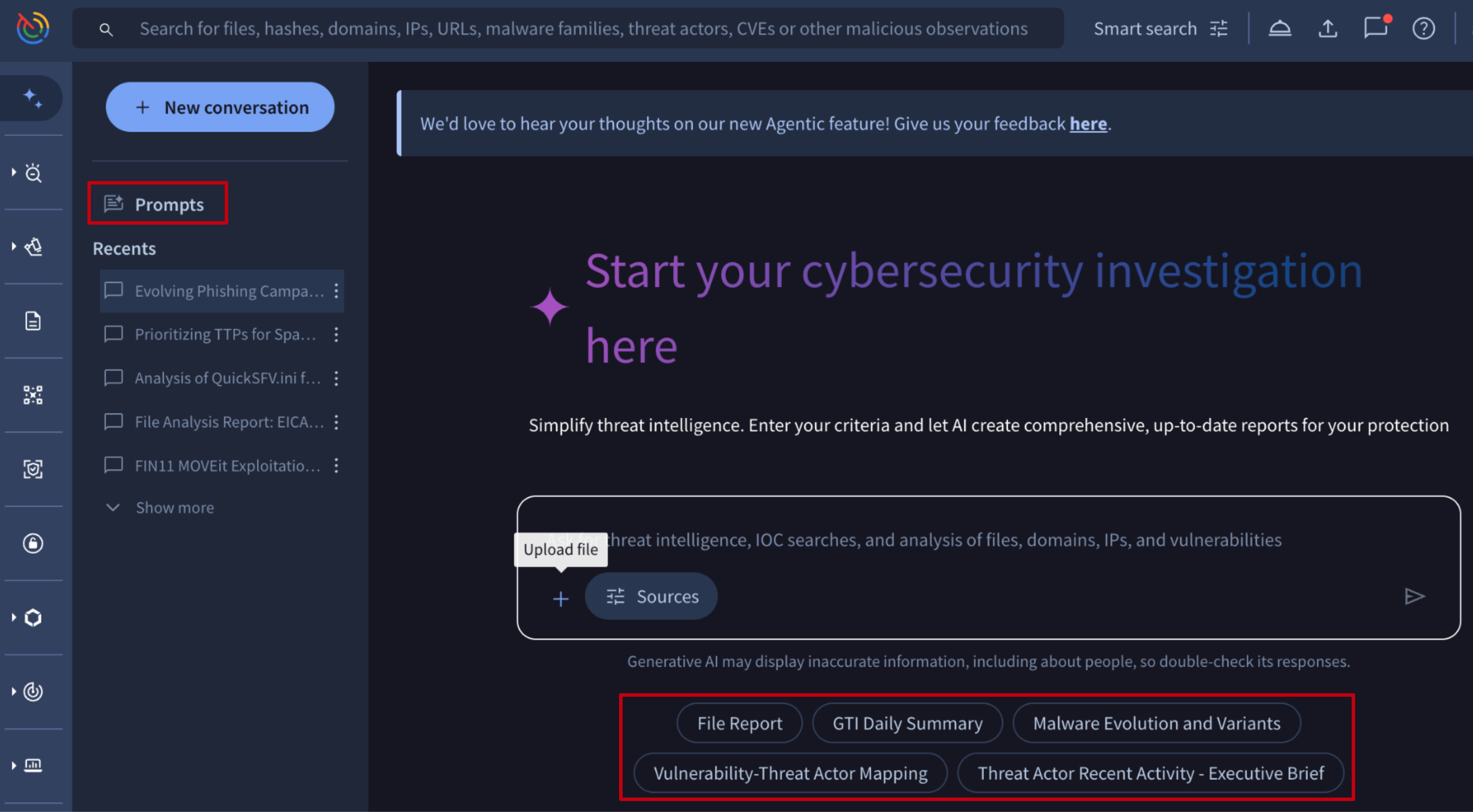Open the Smart search filter options

pos(1218,28)
